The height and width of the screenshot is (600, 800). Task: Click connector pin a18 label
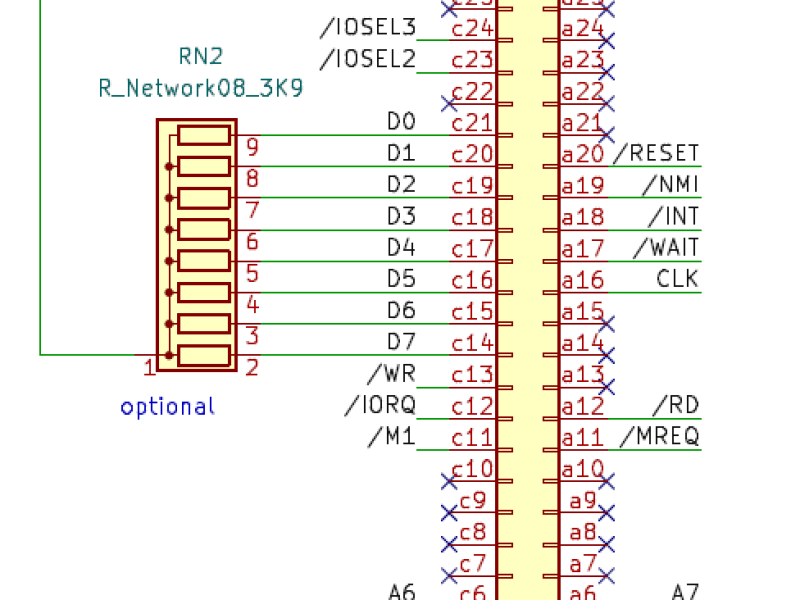[583, 218]
